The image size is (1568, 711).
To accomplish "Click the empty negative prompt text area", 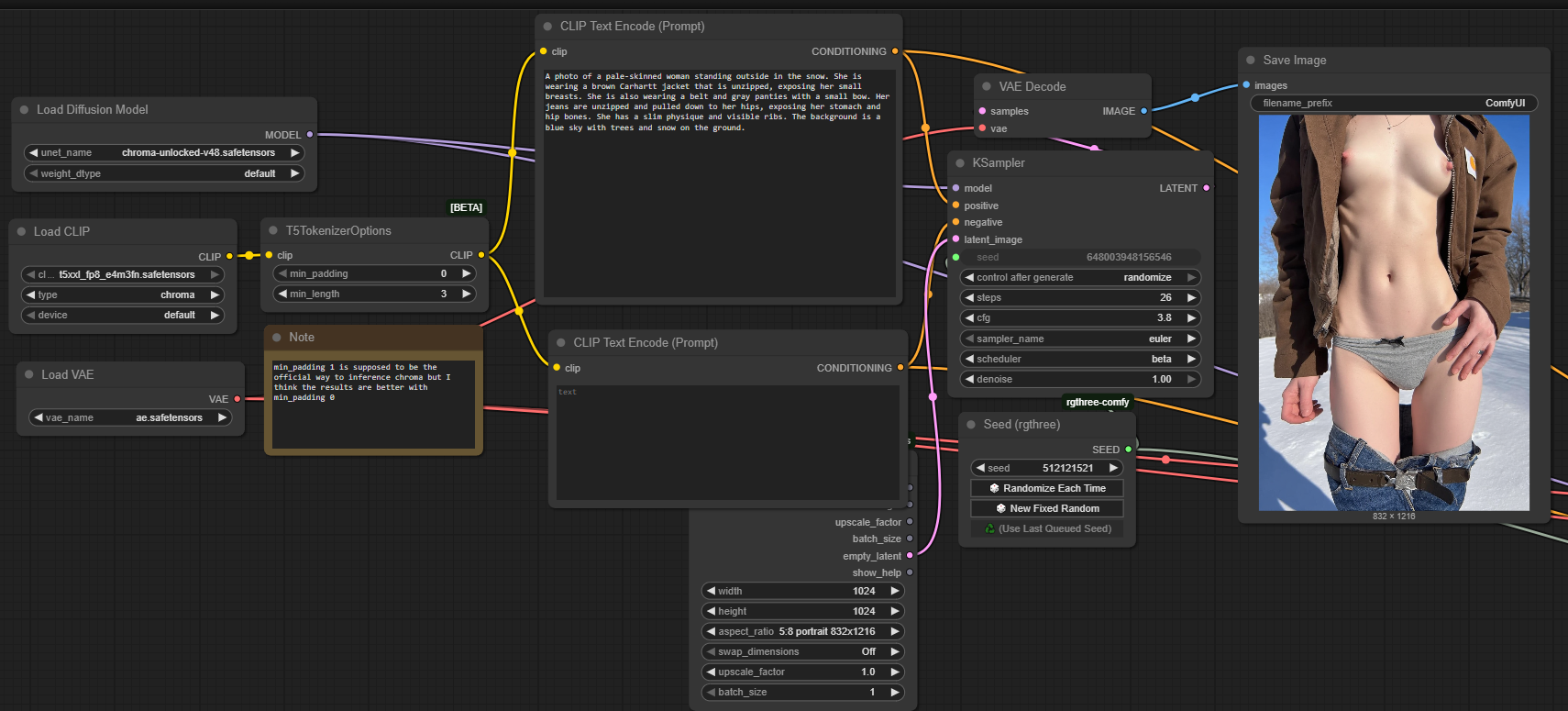I will click(727, 443).
